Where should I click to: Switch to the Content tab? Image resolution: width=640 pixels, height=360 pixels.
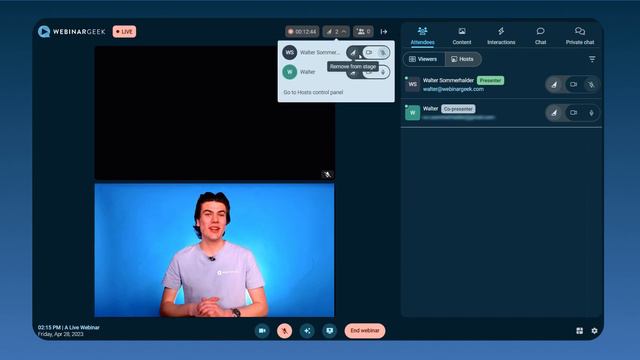point(462,36)
